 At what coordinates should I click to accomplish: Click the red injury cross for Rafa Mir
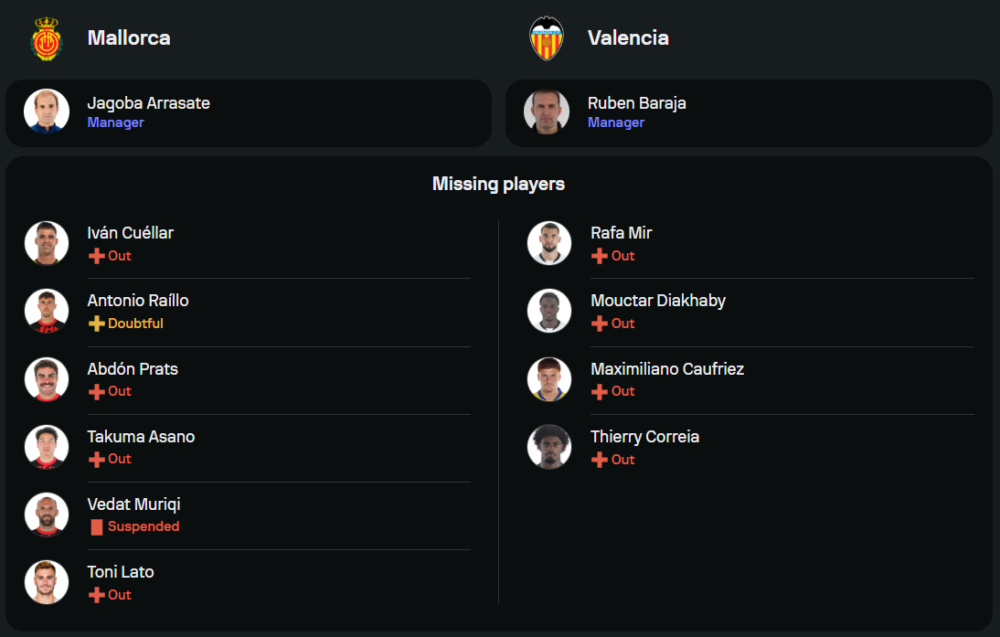(x=600, y=256)
